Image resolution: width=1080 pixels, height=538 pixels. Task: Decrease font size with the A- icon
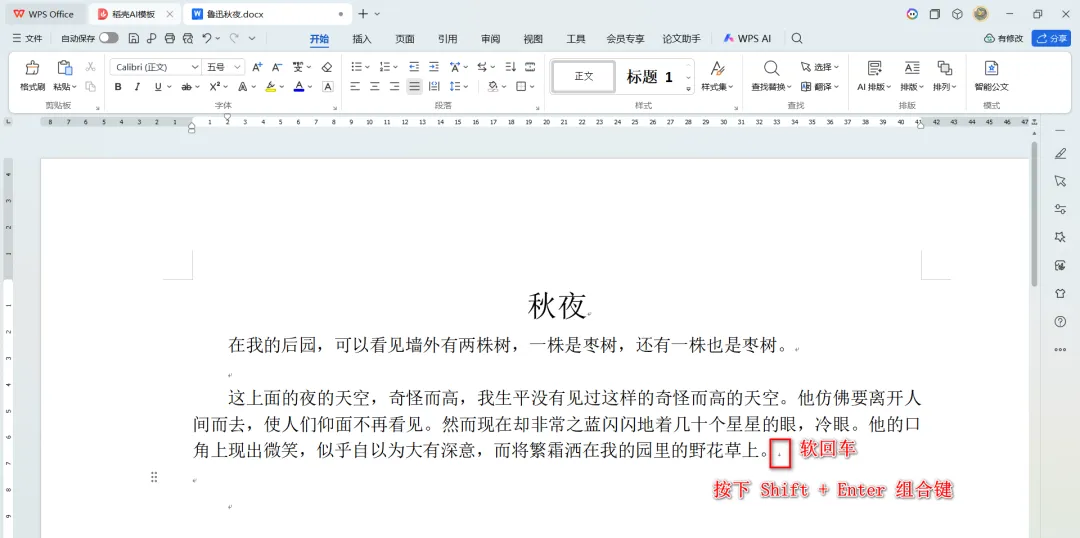pyautogui.click(x=277, y=67)
